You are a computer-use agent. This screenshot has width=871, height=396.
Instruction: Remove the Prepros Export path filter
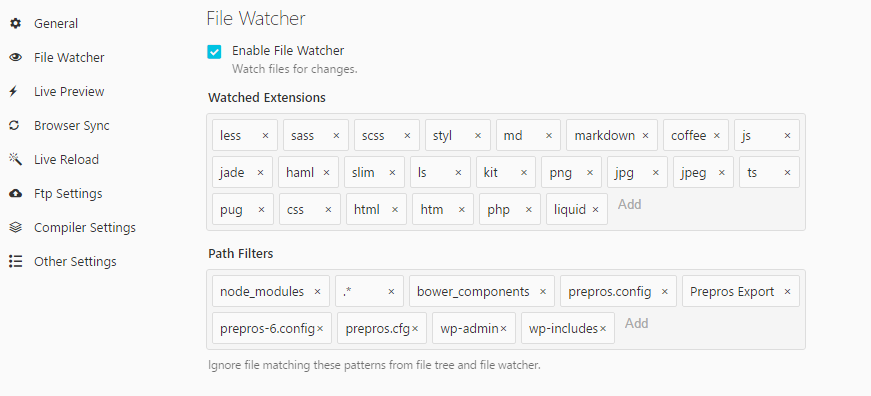[787, 292]
